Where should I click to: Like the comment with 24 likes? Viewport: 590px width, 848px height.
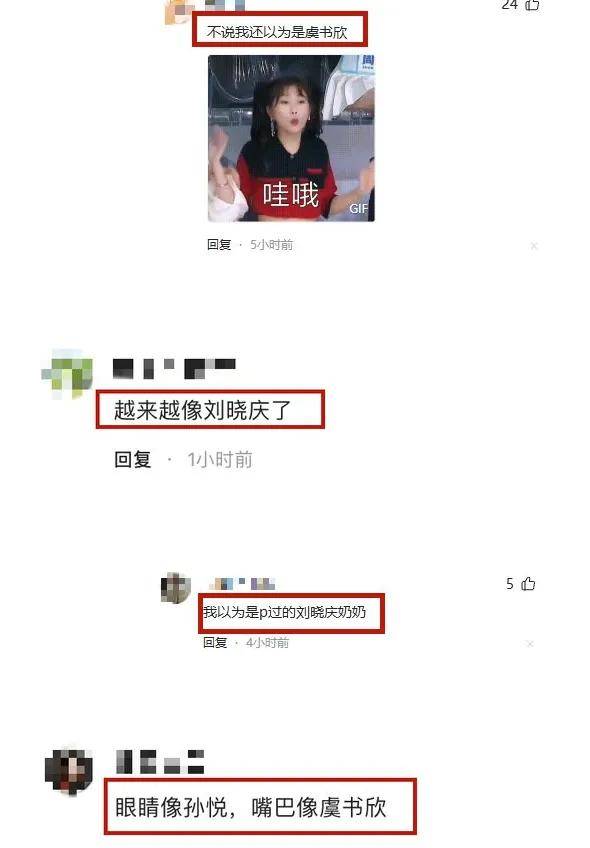pos(532,5)
